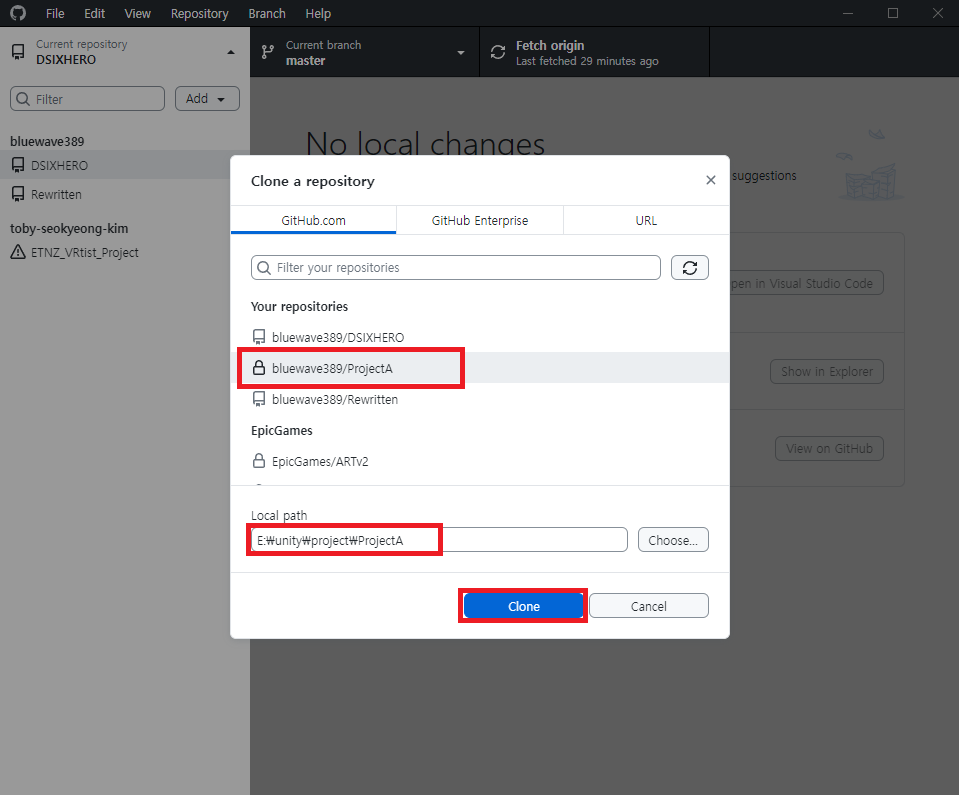Click Open in Visual Studio Code button

click(x=806, y=283)
